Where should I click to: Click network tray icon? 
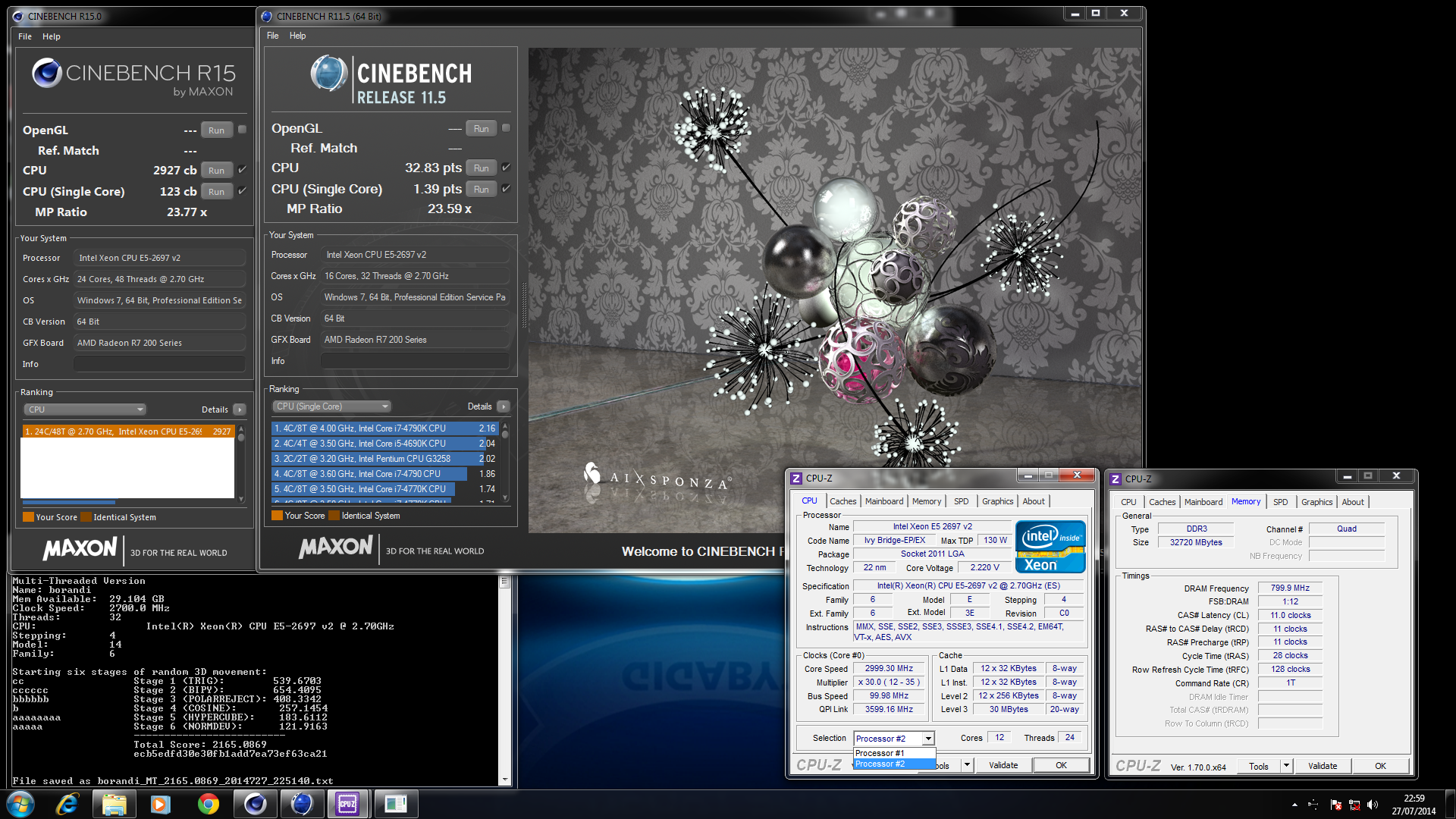point(1354,805)
